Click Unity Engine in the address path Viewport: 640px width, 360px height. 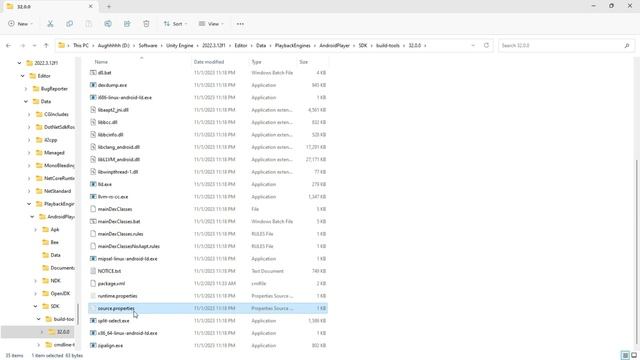coord(180,45)
